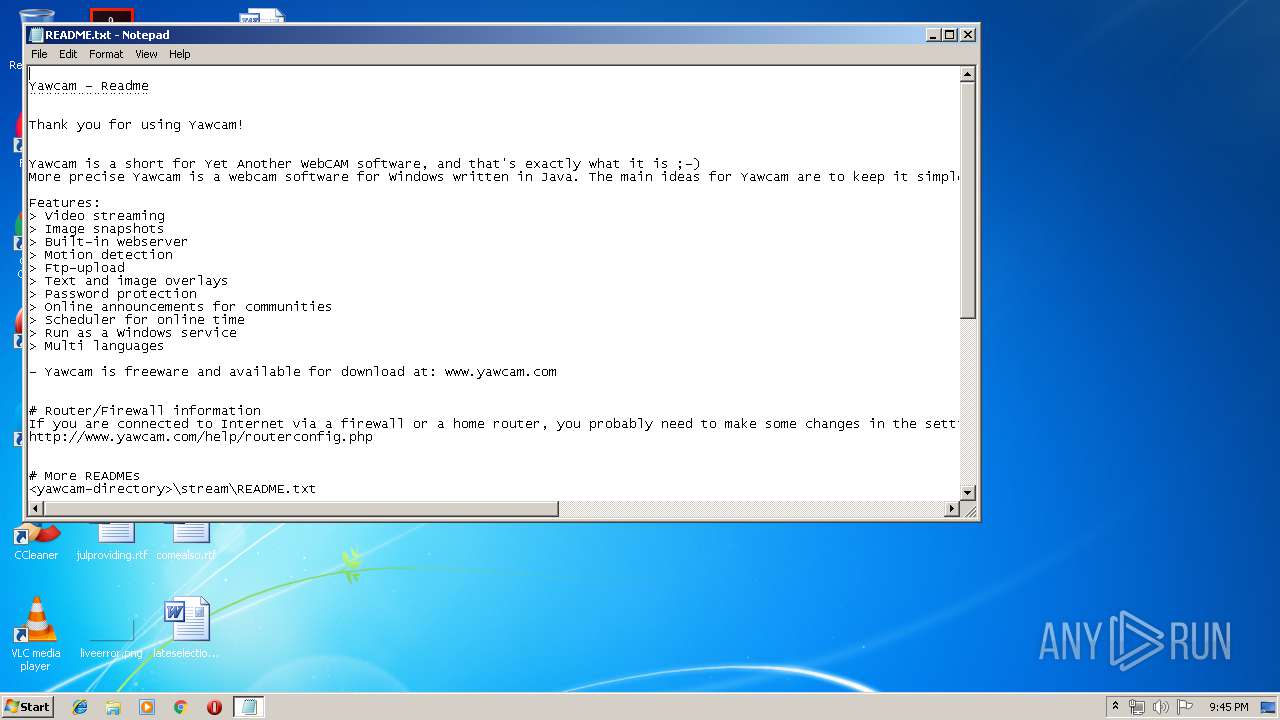
Task: Open the Start menu
Action: point(27,707)
